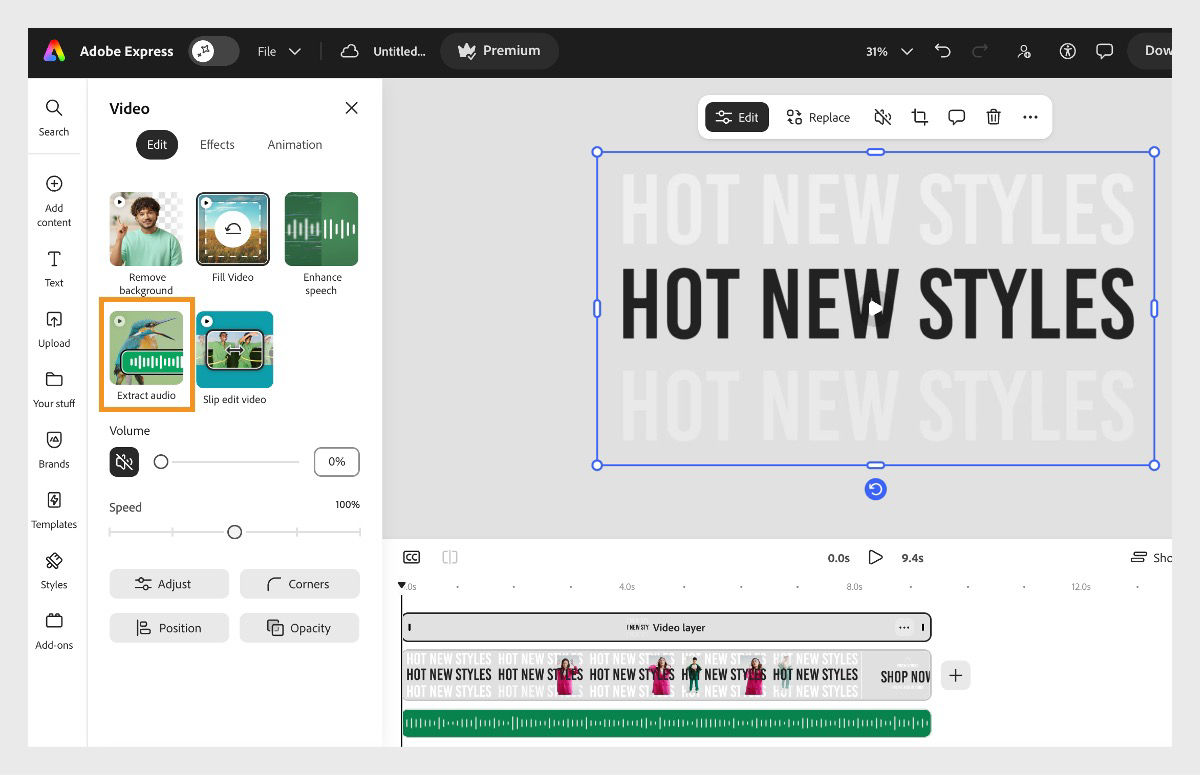Screen dimensions: 1200x775
Task: Select the HOT NEW STYLES timeline clip
Action: [666, 674]
